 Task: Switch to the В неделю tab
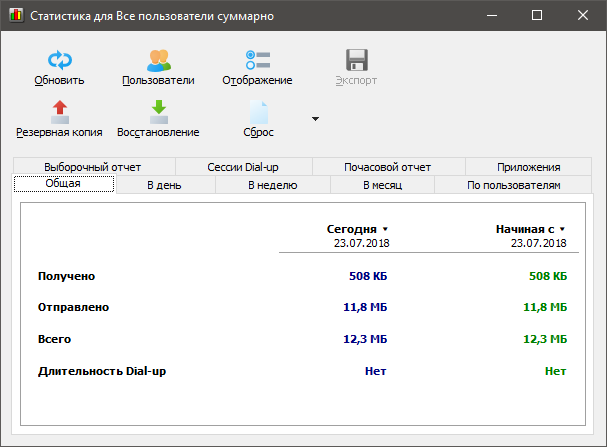click(273, 185)
